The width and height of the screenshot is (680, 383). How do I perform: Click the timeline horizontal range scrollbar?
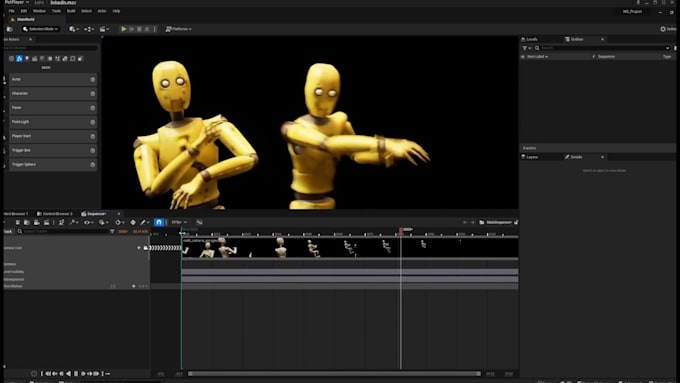pos(334,373)
